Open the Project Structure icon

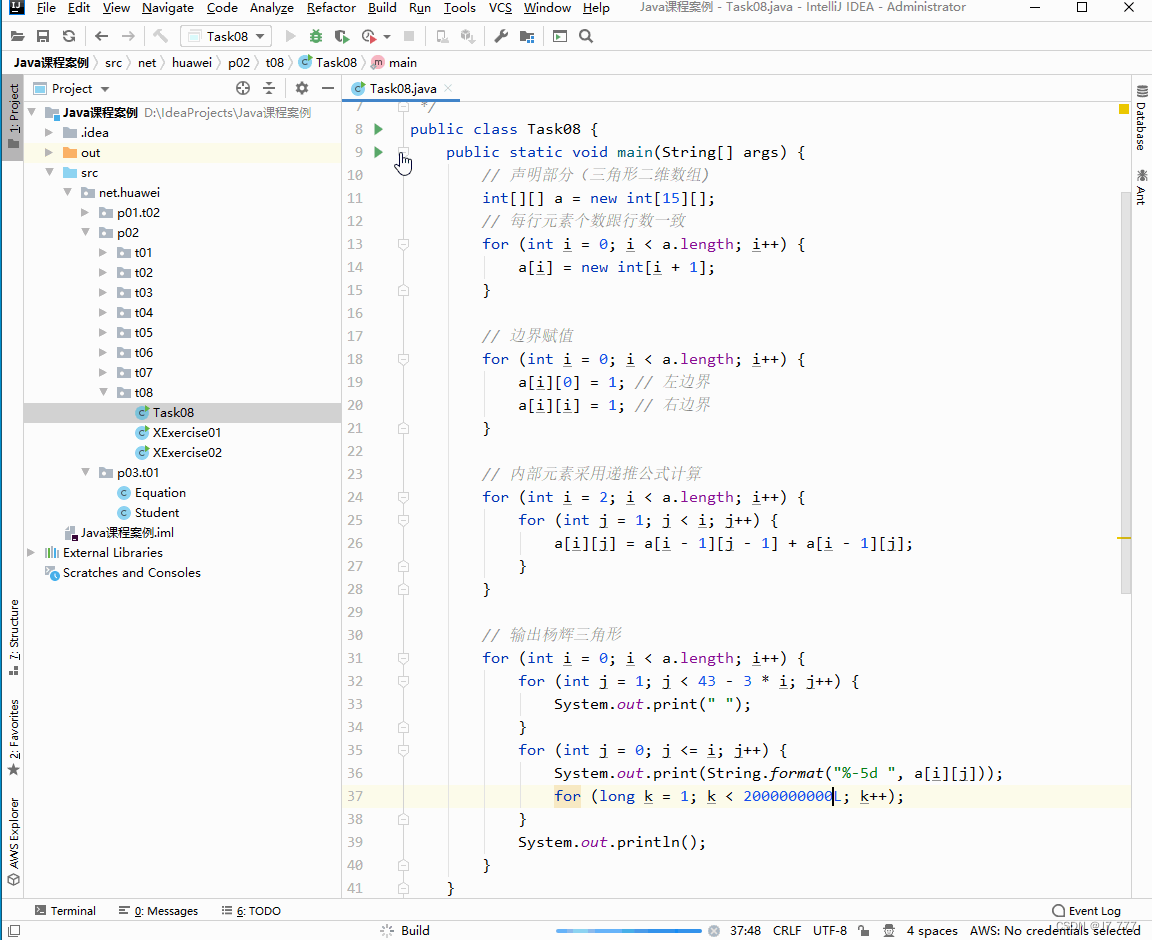pos(527,36)
